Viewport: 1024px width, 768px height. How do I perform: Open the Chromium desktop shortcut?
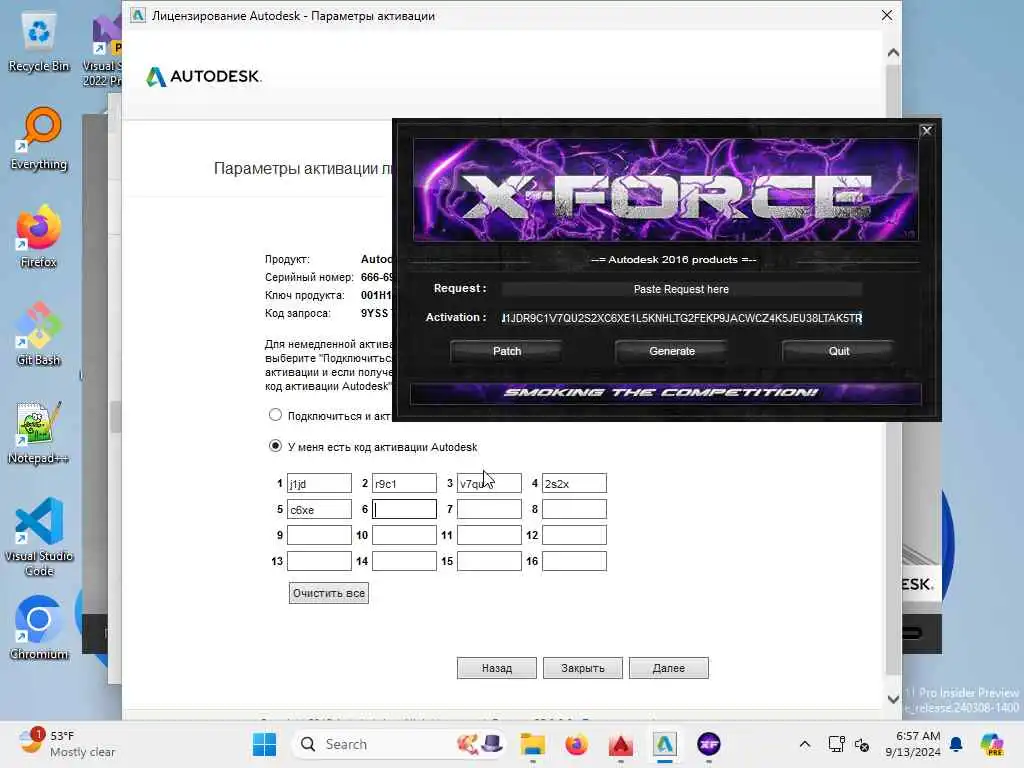[x=39, y=628]
